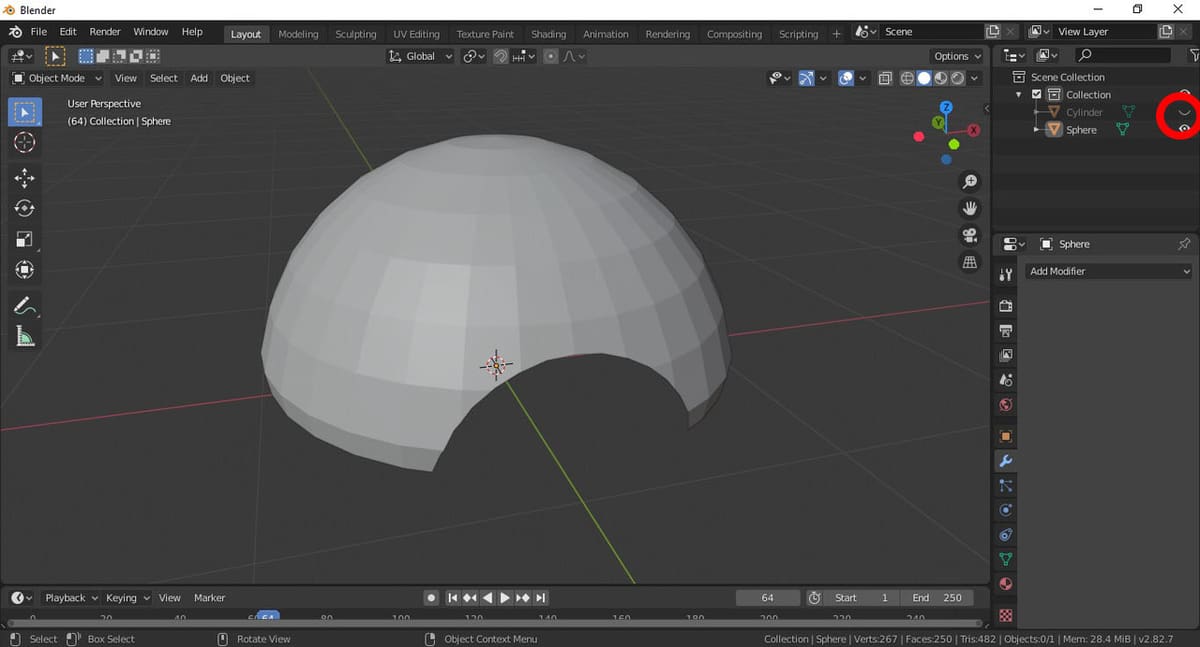Jump to the timeline start frame

[x=452, y=598]
